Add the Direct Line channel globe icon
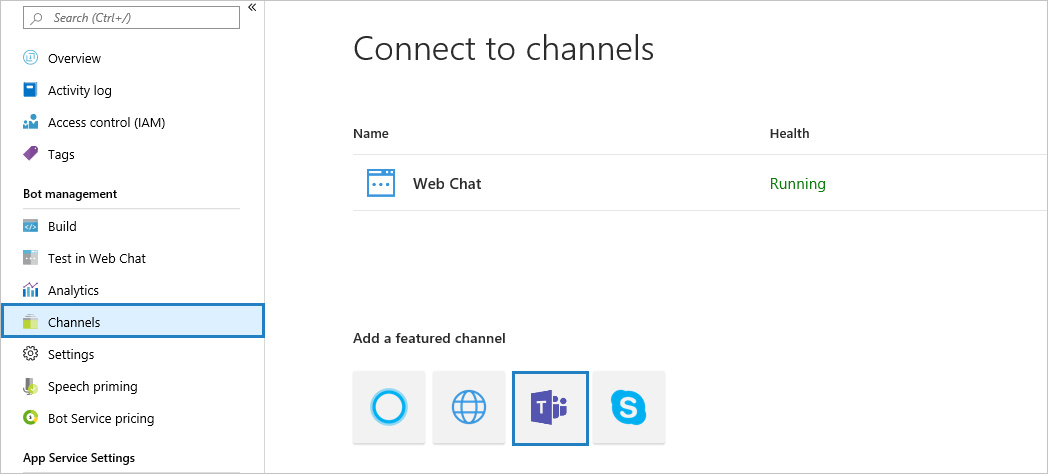 tap(469, 407)
